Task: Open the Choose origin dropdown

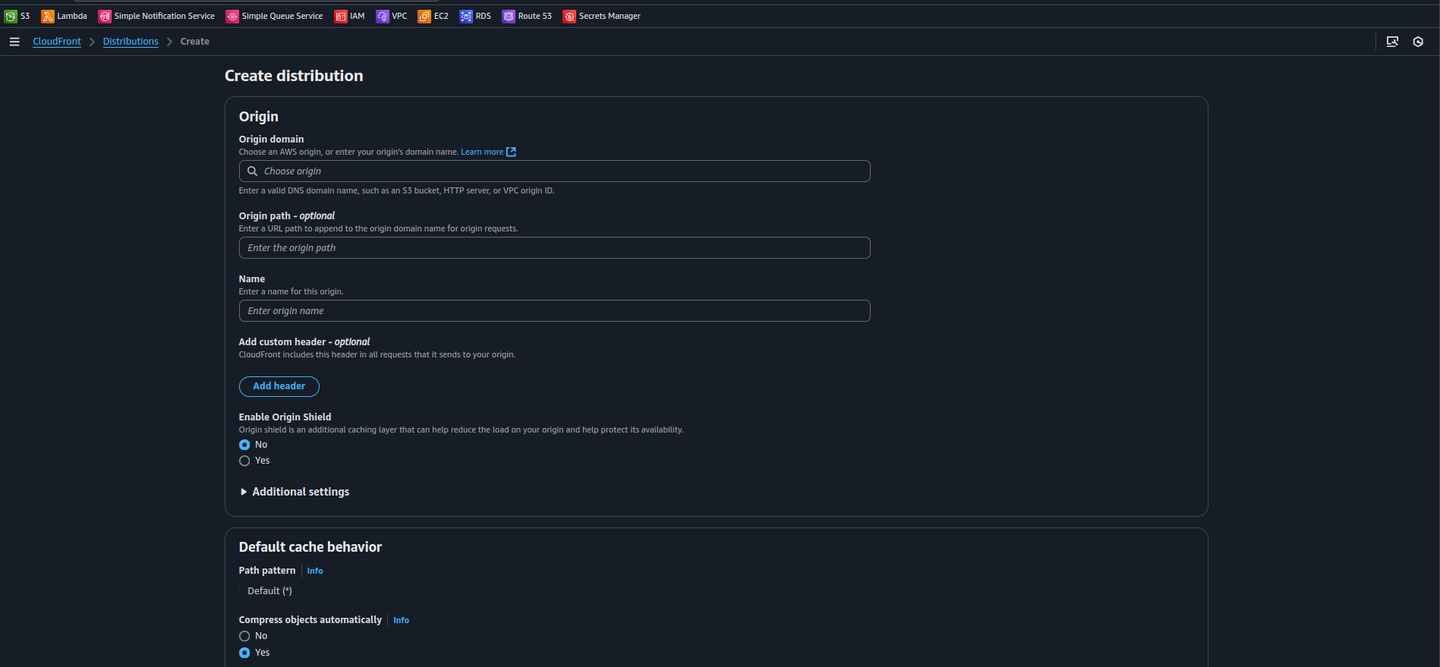Action: tap(554, 170)
